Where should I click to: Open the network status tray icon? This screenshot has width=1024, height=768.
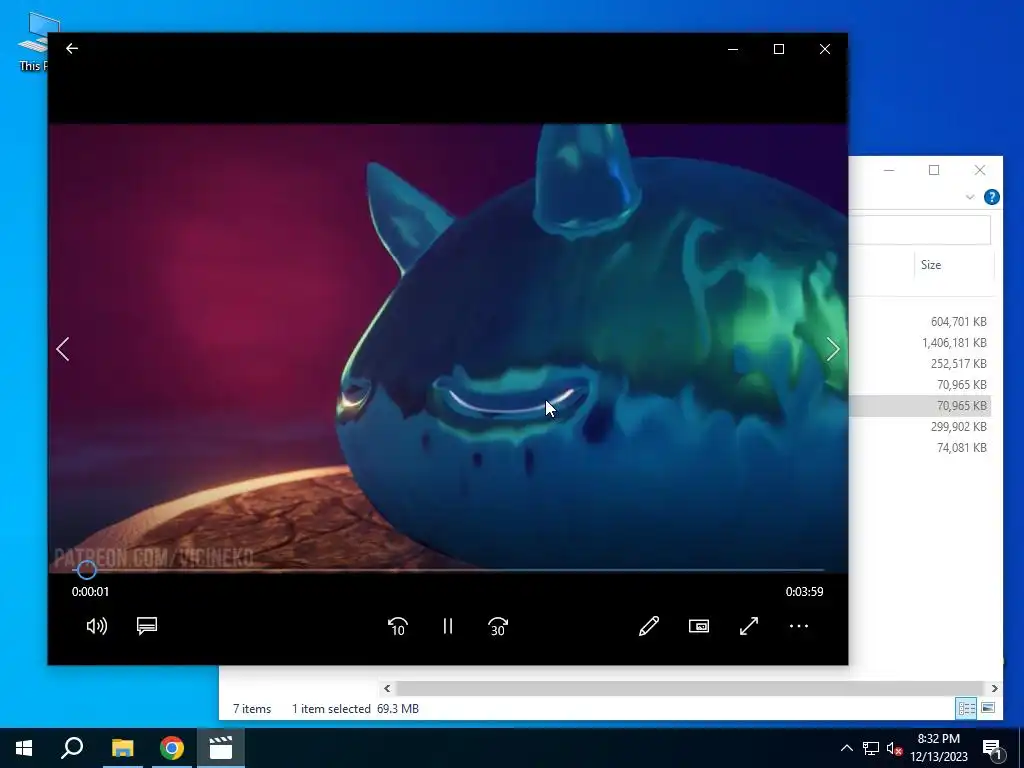point(871,748)
